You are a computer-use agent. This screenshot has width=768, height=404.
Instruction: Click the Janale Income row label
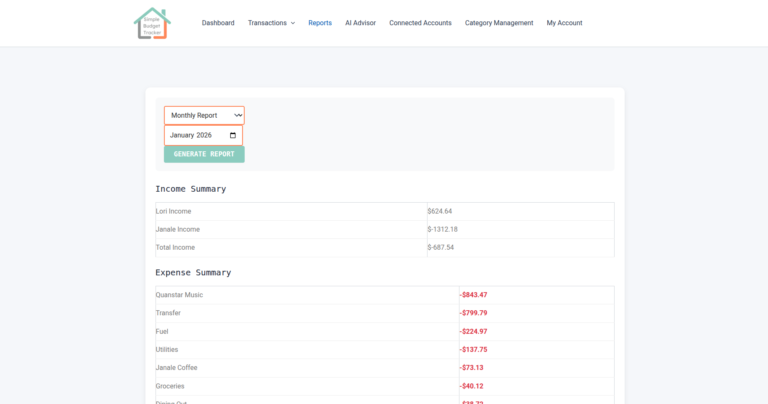coord(177,229)
